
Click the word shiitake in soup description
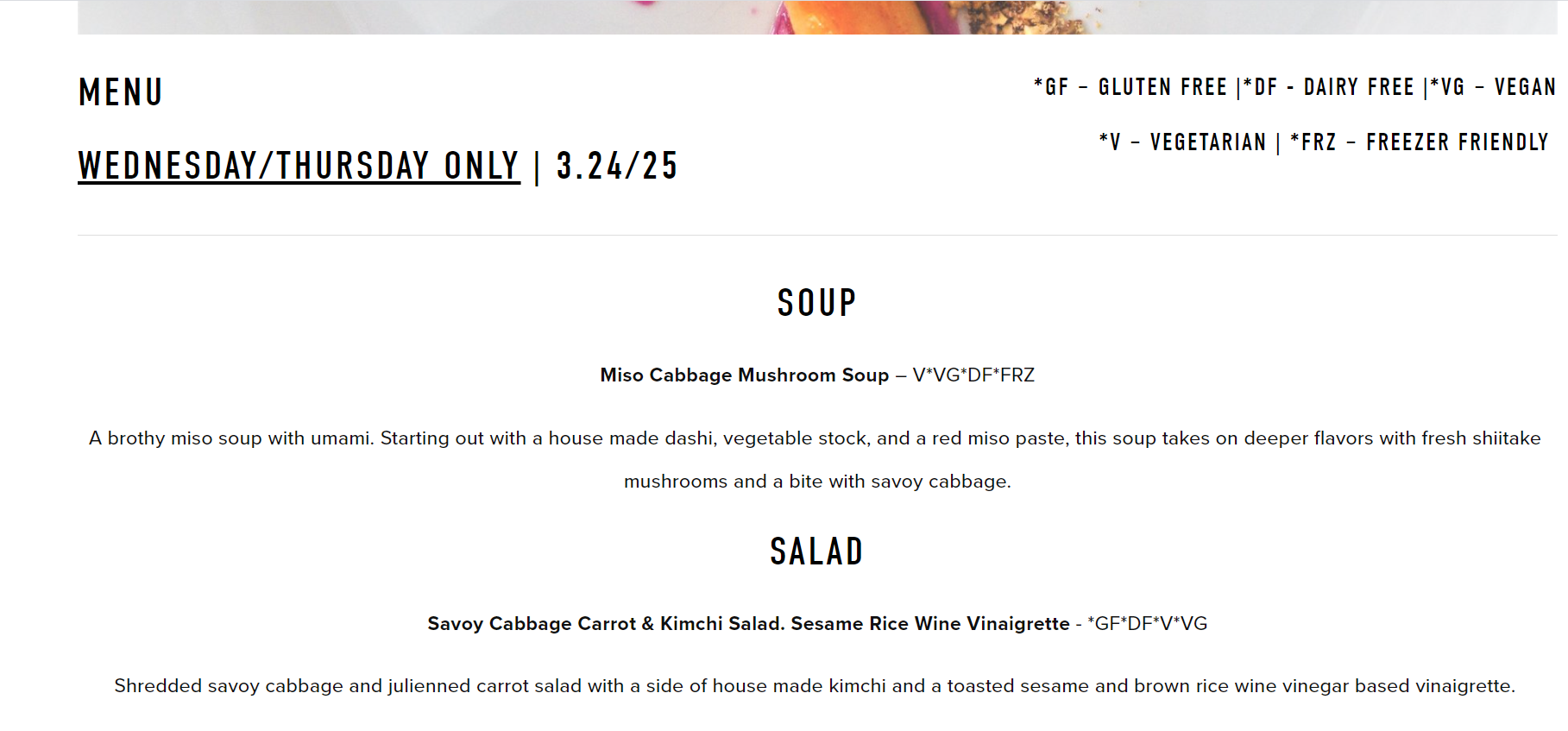tap(1506, 438)
